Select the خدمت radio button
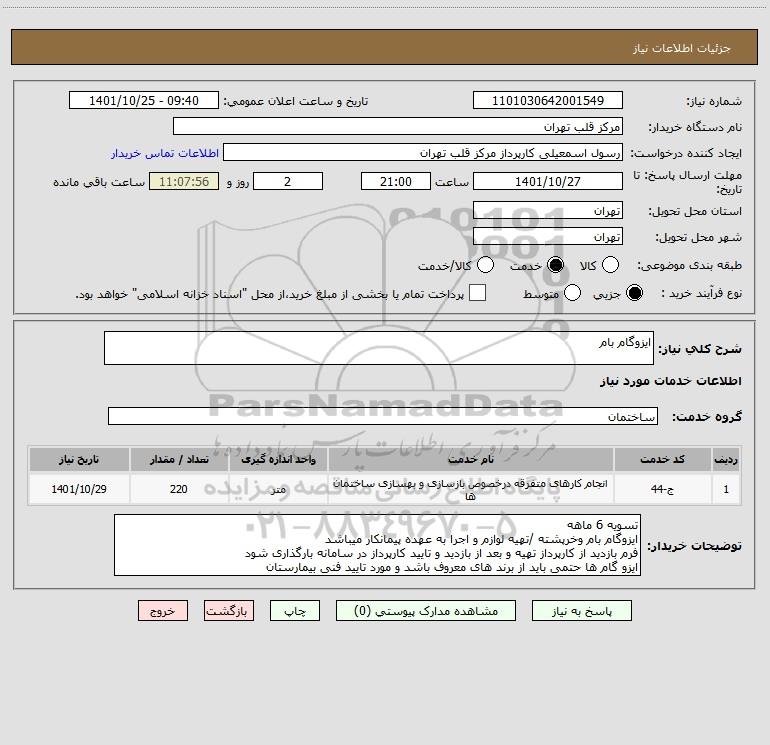The height and width of the screenshot is (745, 770). pyautogui.click(x=555, y=265)
